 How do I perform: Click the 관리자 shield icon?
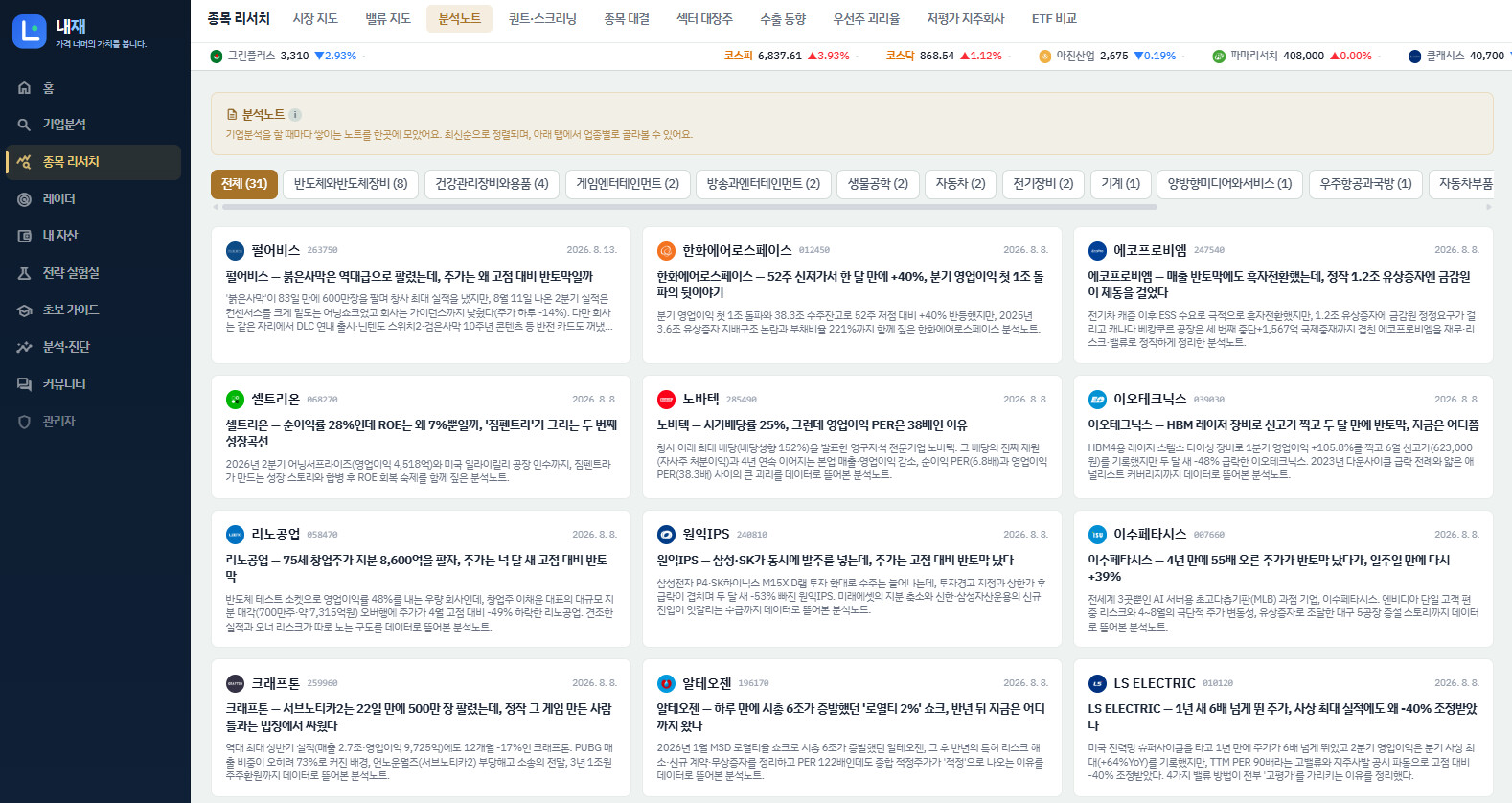coord(24,422)
